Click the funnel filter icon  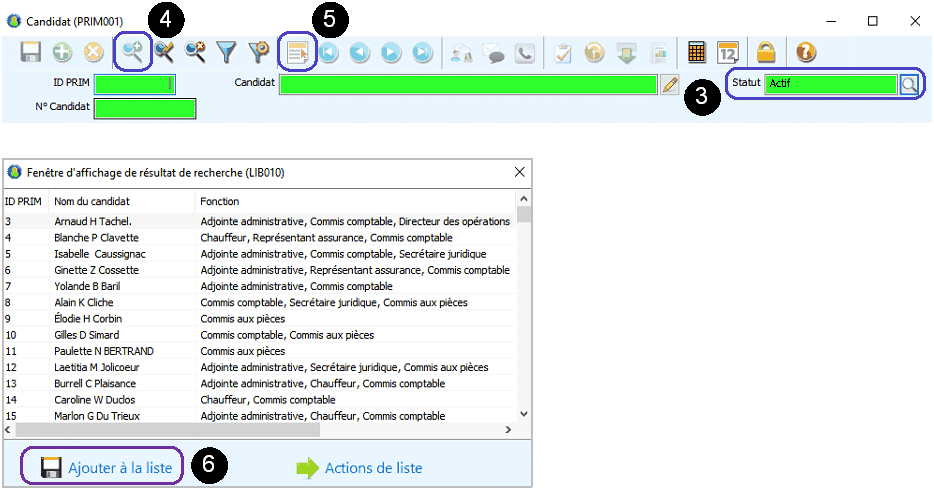227,52
